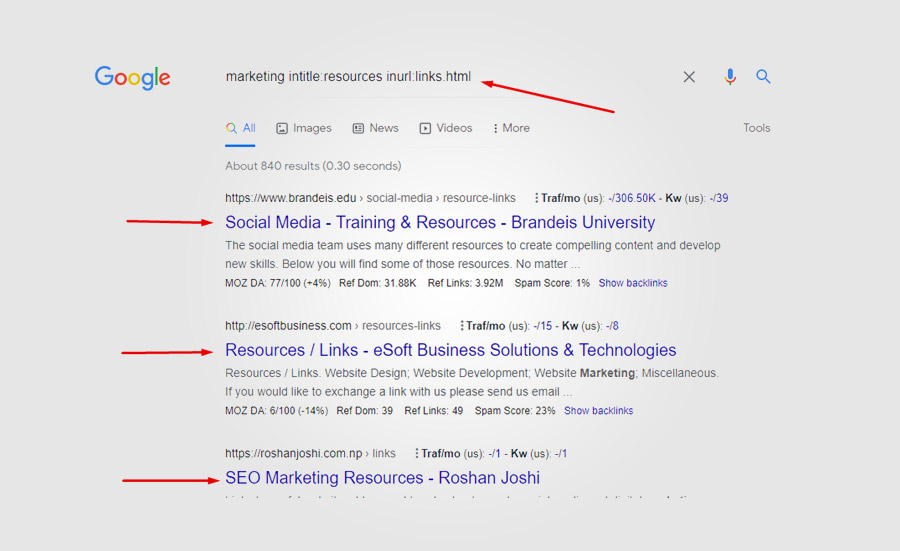Open Resources / Links eSoft Business result
Viewport: 900px width, 551px height.
click(x=451, y=350)
